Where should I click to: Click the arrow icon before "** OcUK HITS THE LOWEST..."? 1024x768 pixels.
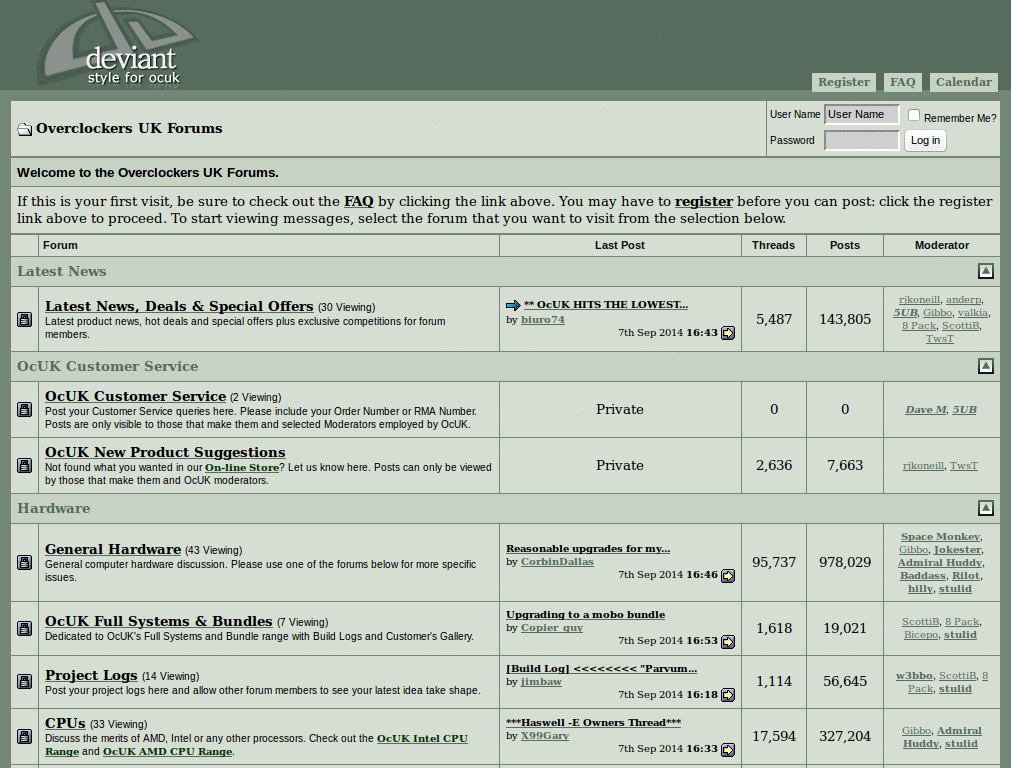click(512, 304)
